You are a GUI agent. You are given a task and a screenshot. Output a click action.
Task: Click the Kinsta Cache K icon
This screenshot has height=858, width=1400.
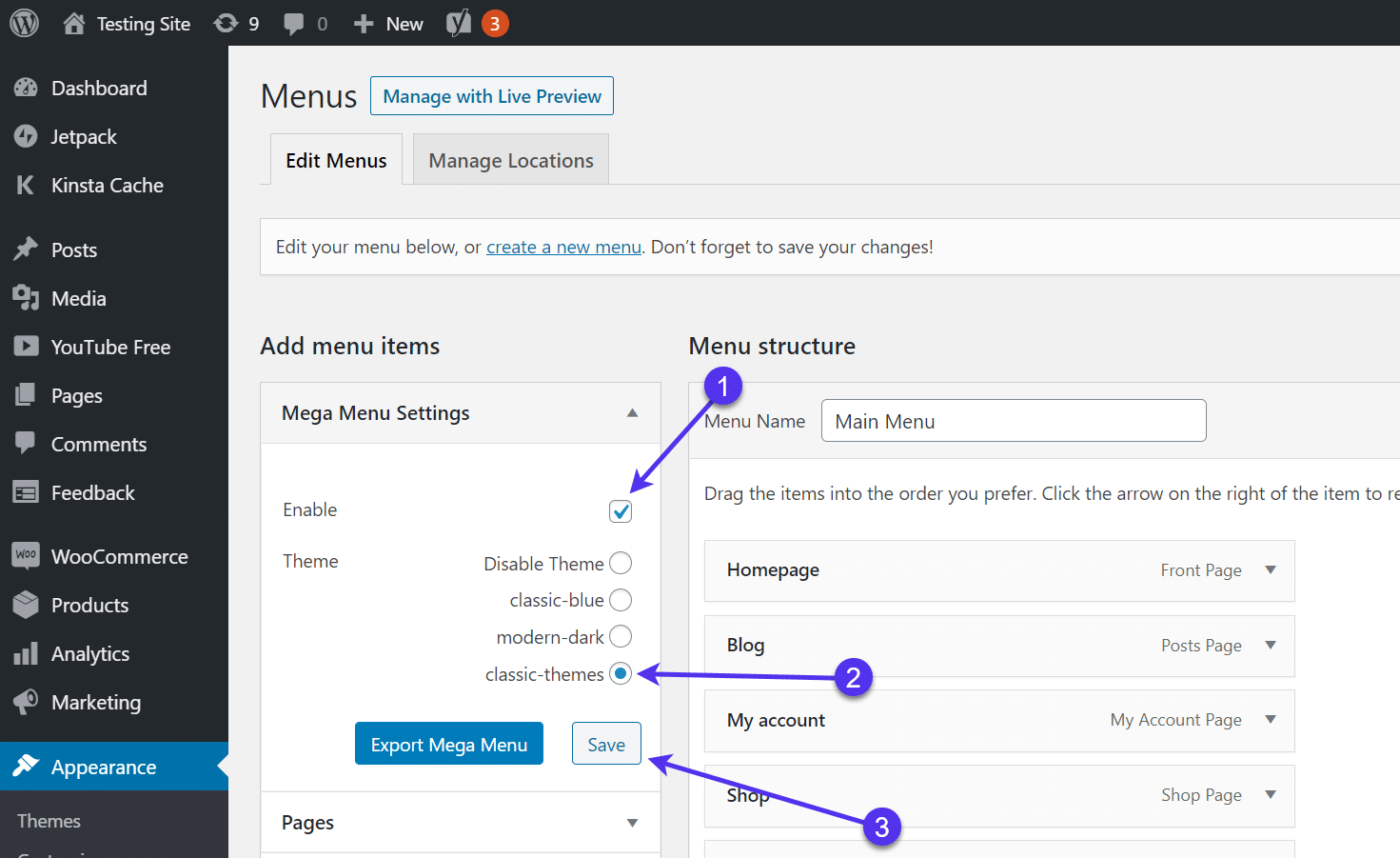[x=26, y=186]
